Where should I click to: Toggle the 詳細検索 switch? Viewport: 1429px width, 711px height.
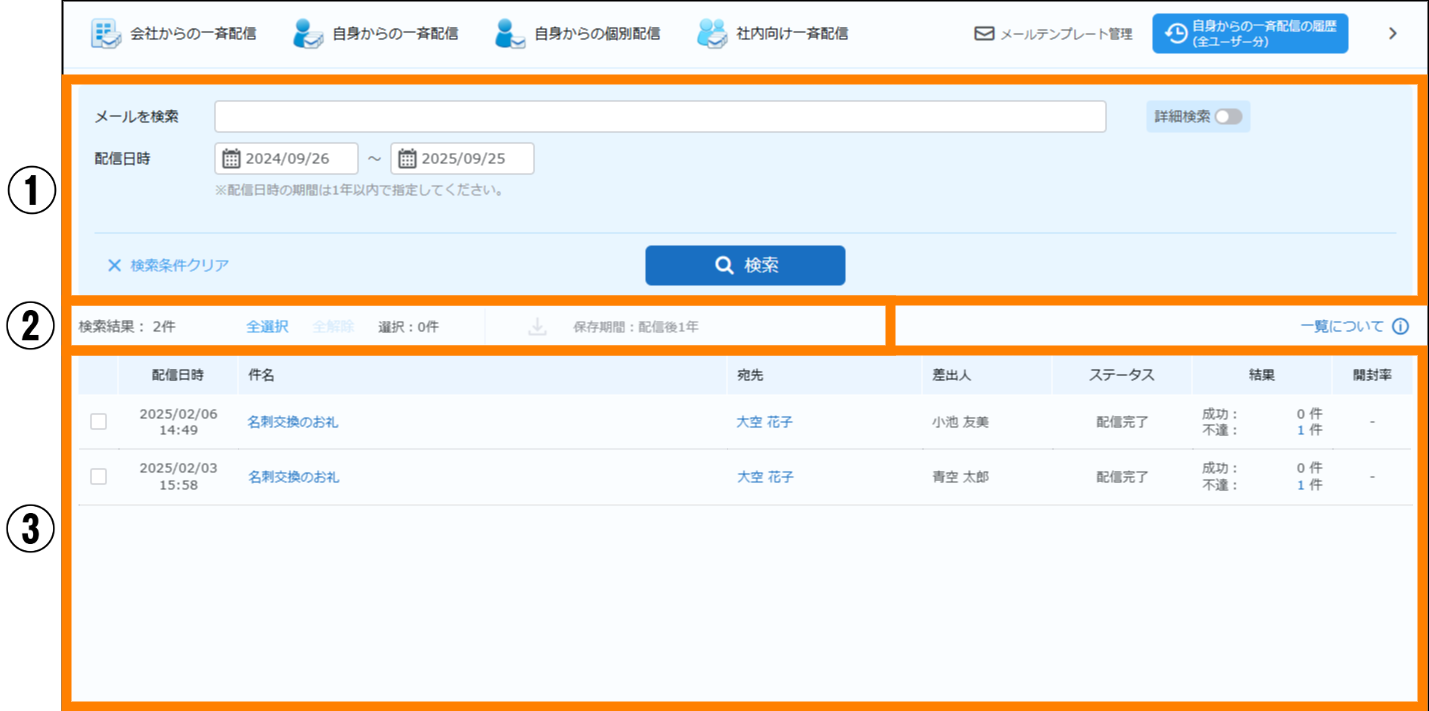pos(1228,117)
